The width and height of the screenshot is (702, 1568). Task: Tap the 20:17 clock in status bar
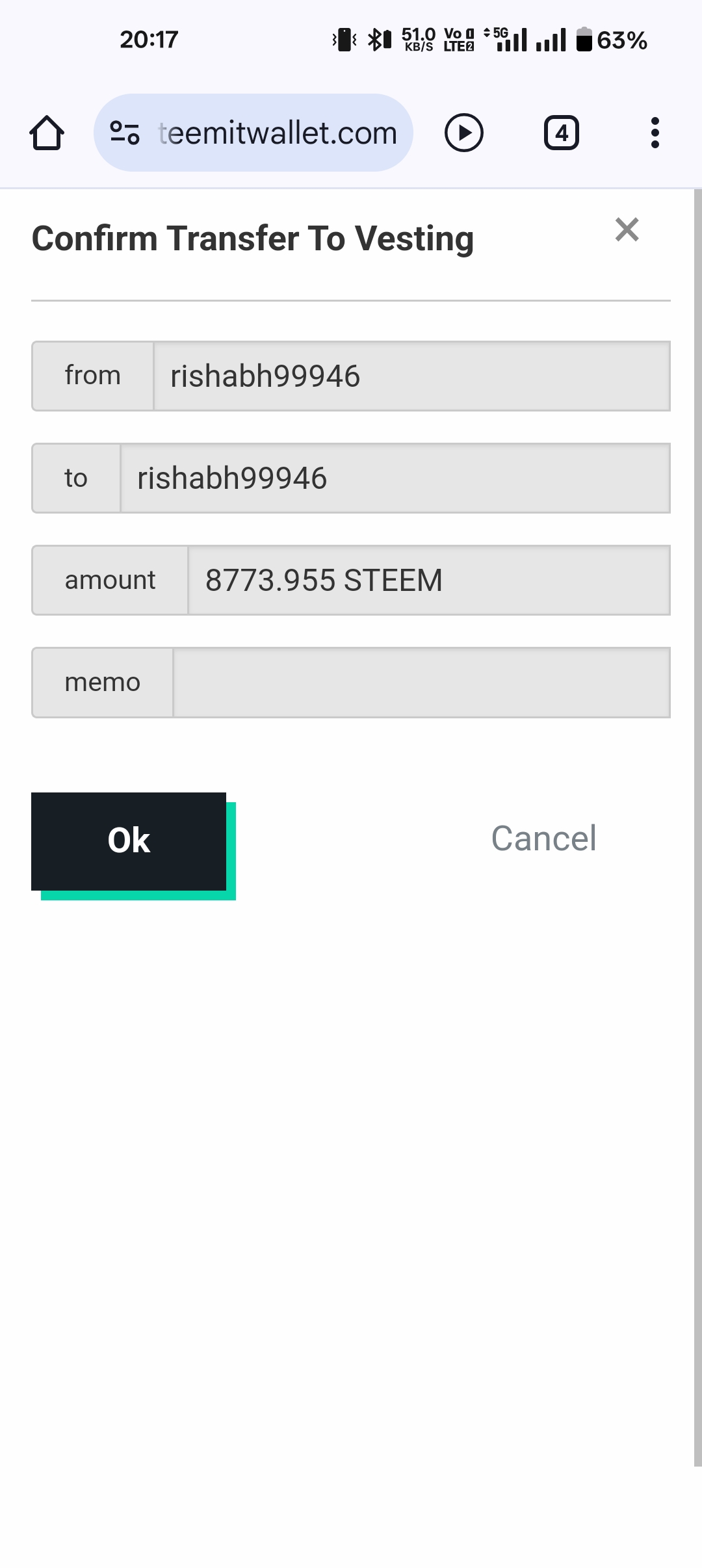click(x=149, y=40)
